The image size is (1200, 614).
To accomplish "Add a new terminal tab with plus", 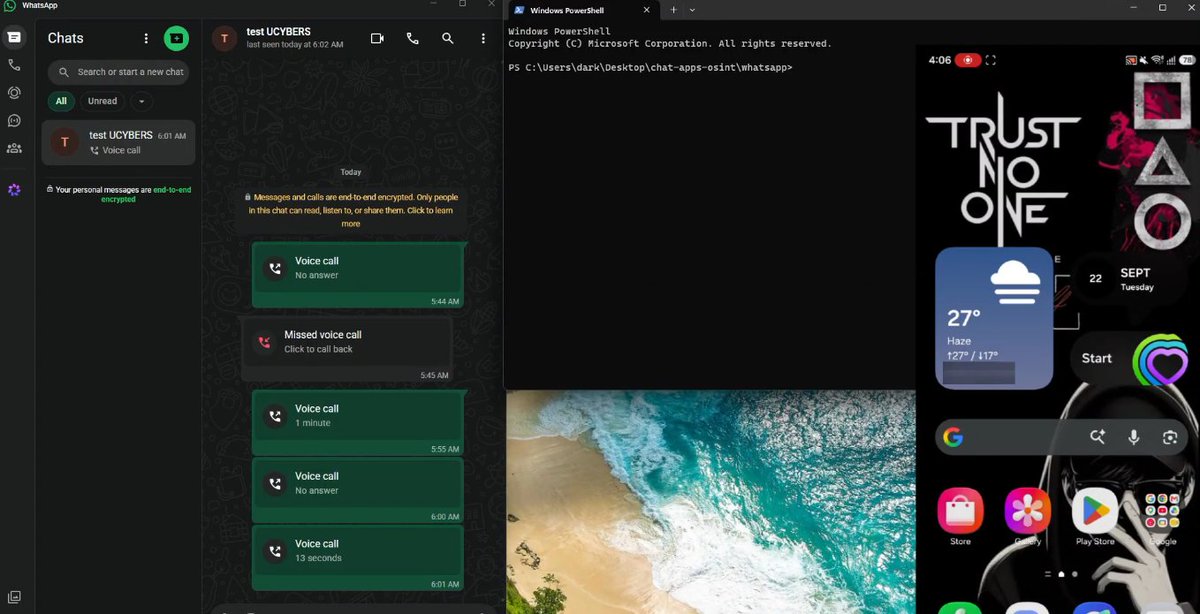I will click(x=673, y=10).
